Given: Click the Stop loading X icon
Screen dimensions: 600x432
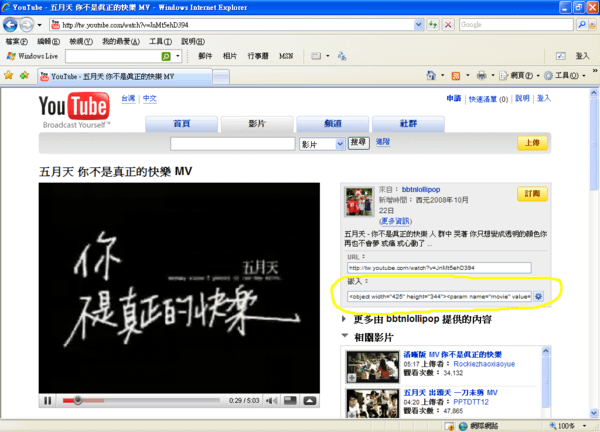Looking at the screenshot, I should [448, 25].
